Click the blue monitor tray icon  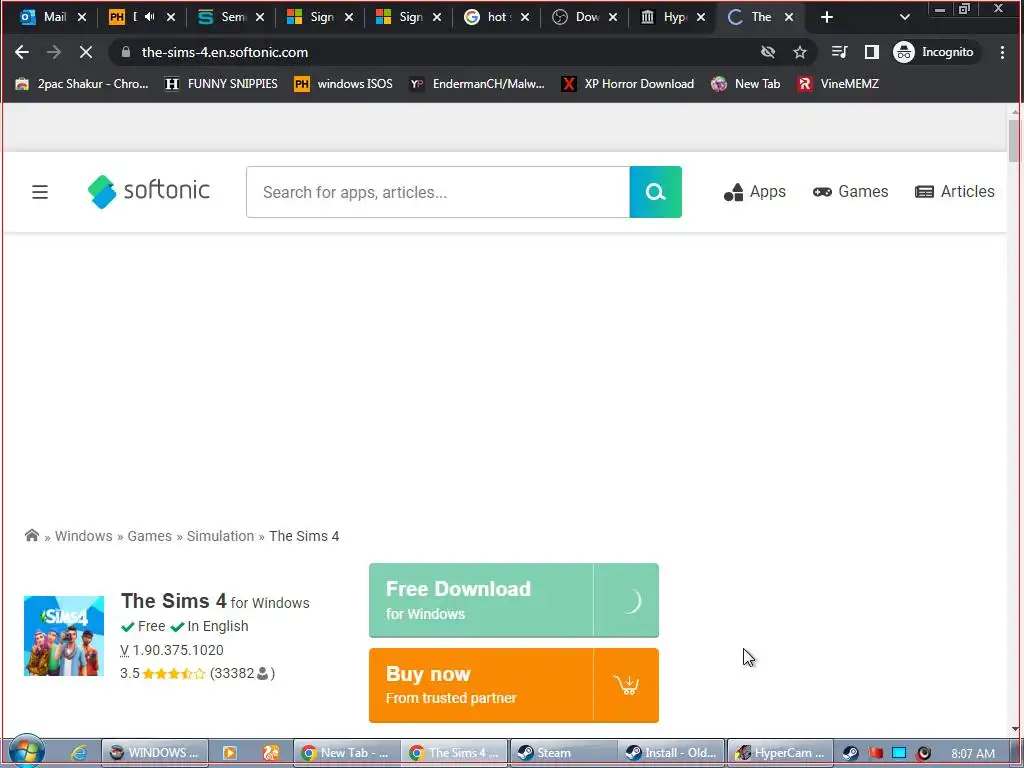coord(899,753)
